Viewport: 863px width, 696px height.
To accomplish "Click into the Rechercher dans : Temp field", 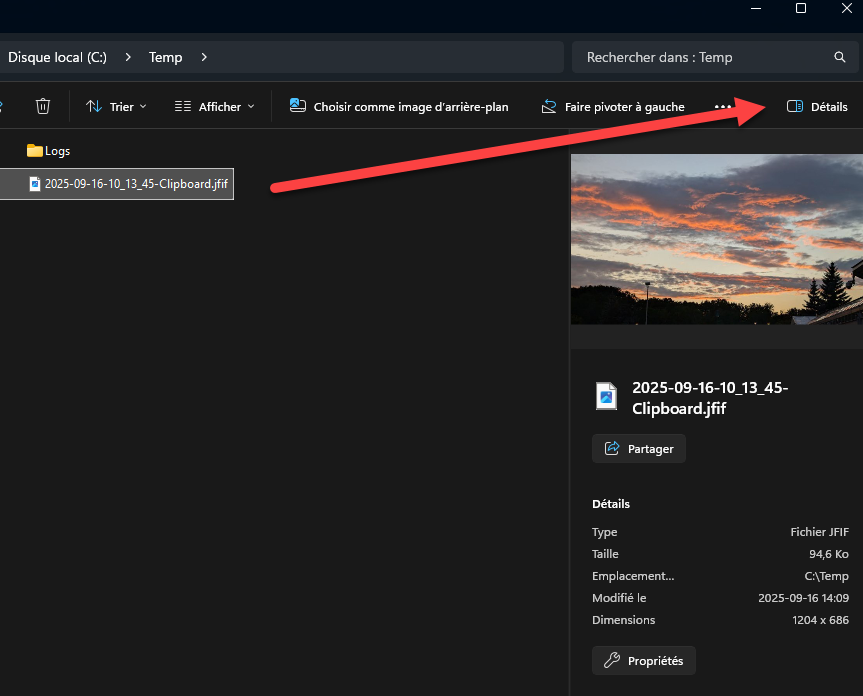I will [x=700, y=57].
